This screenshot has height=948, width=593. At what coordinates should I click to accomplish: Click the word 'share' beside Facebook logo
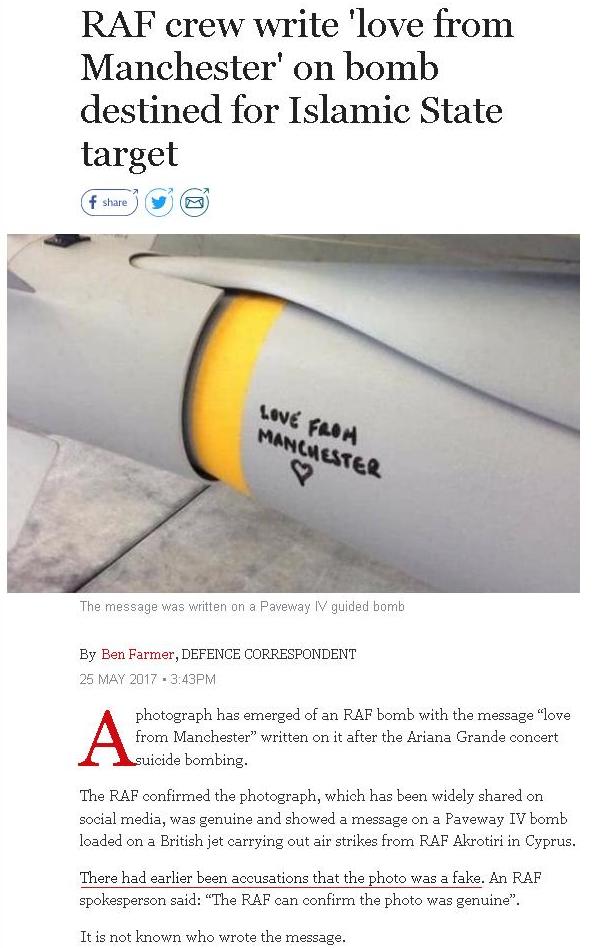coord(115,202)
